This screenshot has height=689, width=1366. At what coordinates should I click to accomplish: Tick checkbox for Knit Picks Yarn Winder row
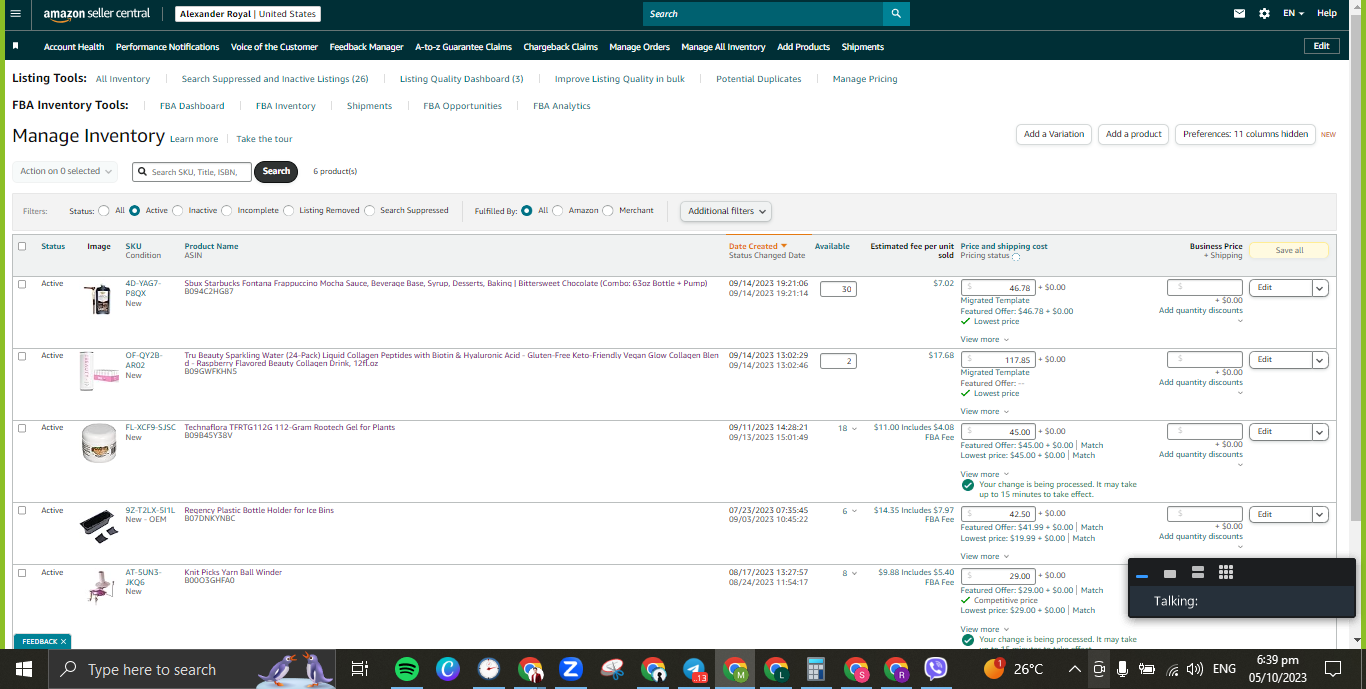22,573
